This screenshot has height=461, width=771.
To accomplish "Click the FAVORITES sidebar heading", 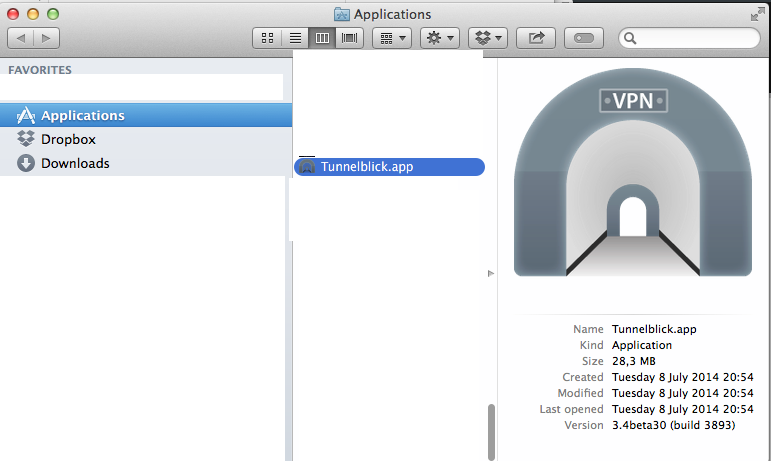I will (40, 70).
